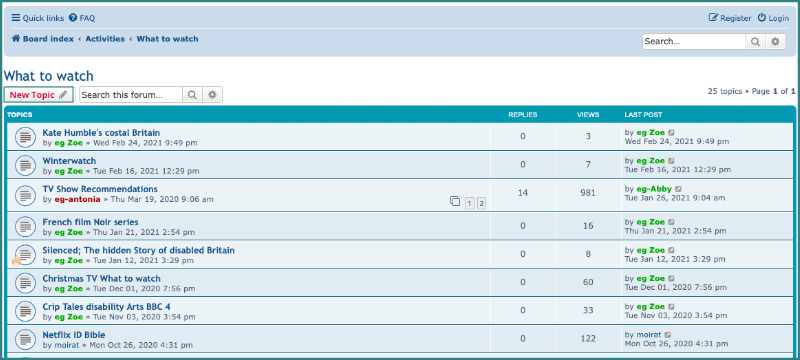The height and width of the screenshot is (360, 800).
Task: Open the Quick links menu
Action: 38,18
